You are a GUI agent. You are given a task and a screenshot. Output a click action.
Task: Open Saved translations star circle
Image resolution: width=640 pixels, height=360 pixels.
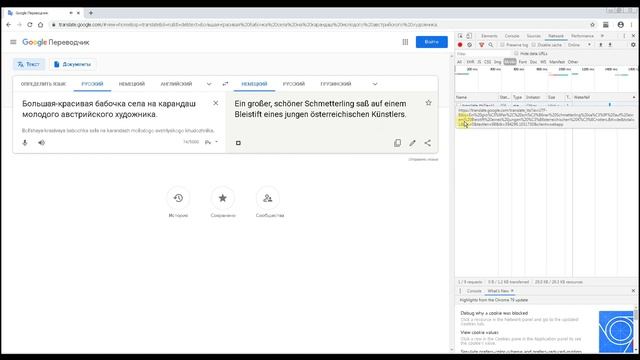coord(222,198)
